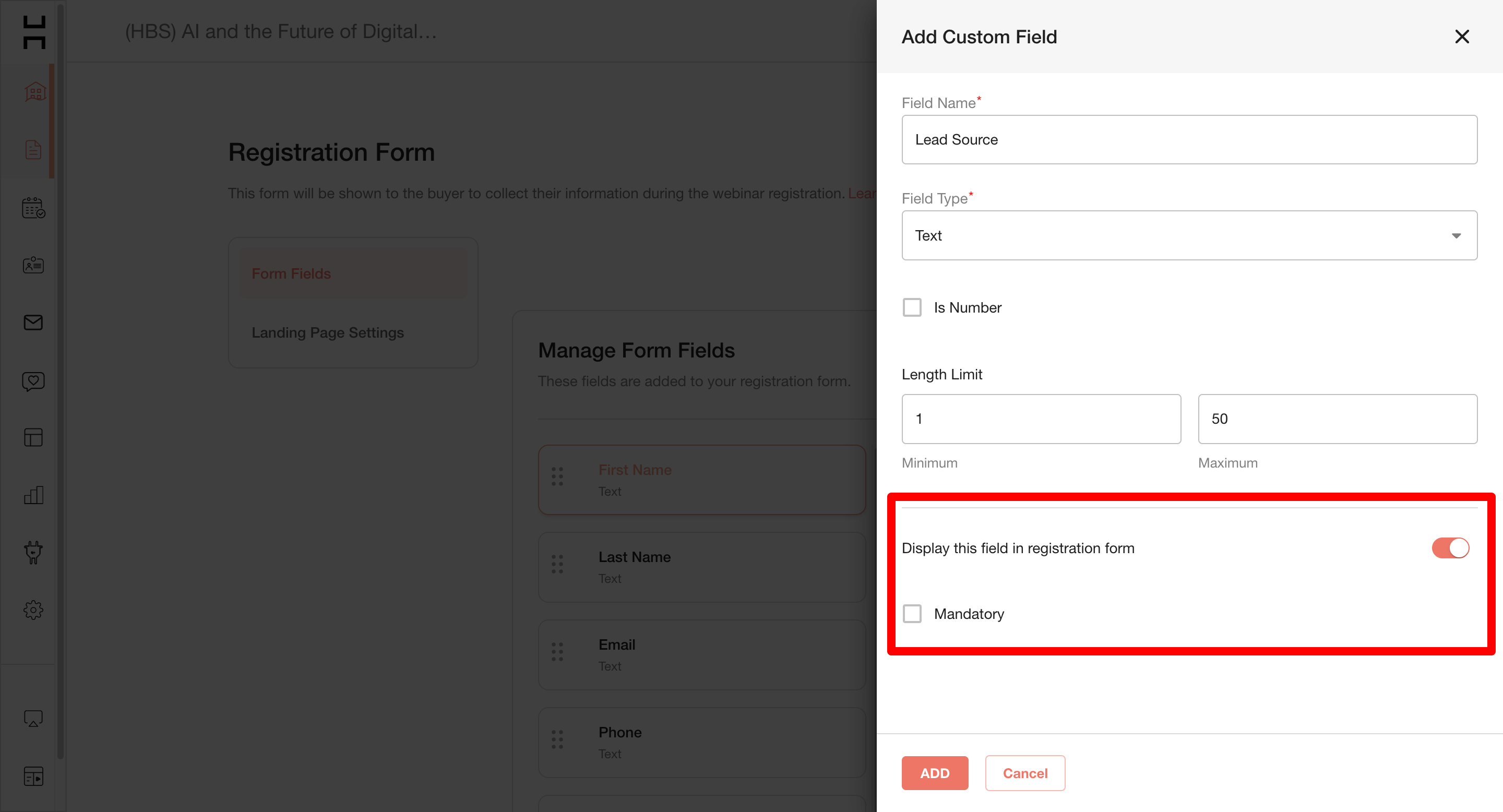Screen dimensions: 1503x812
Task: Check the Is Number checkbox
Action: pyautogui.click(x=912, y=307)
